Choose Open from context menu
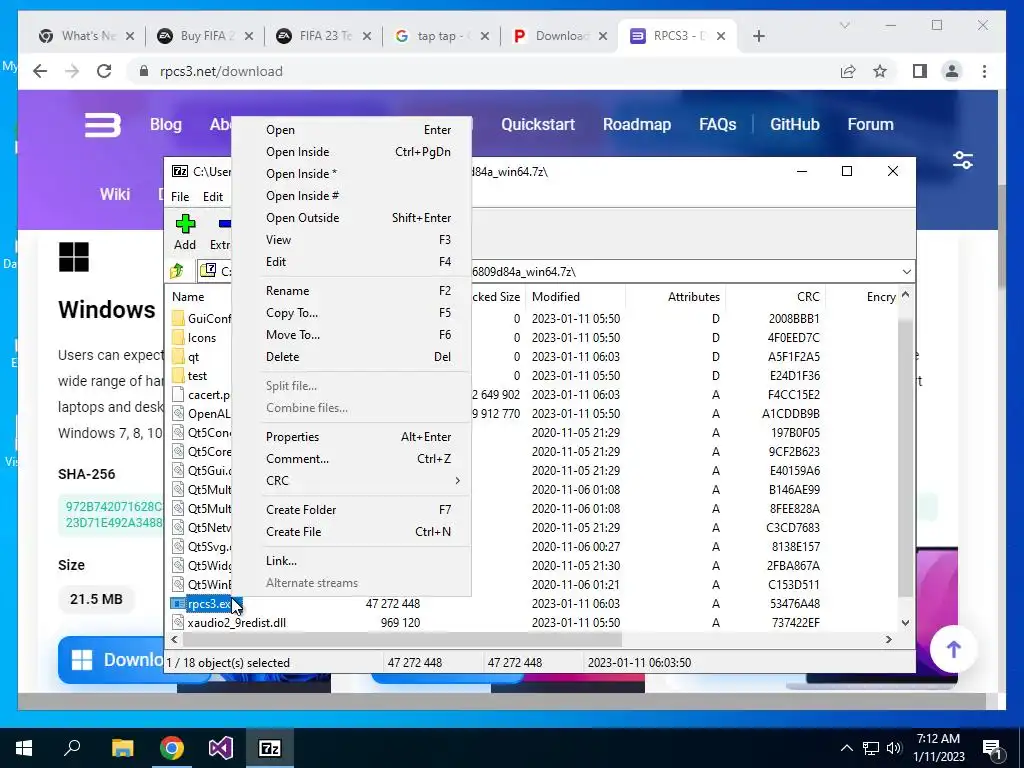1024x768 pixels. [351, 130]
